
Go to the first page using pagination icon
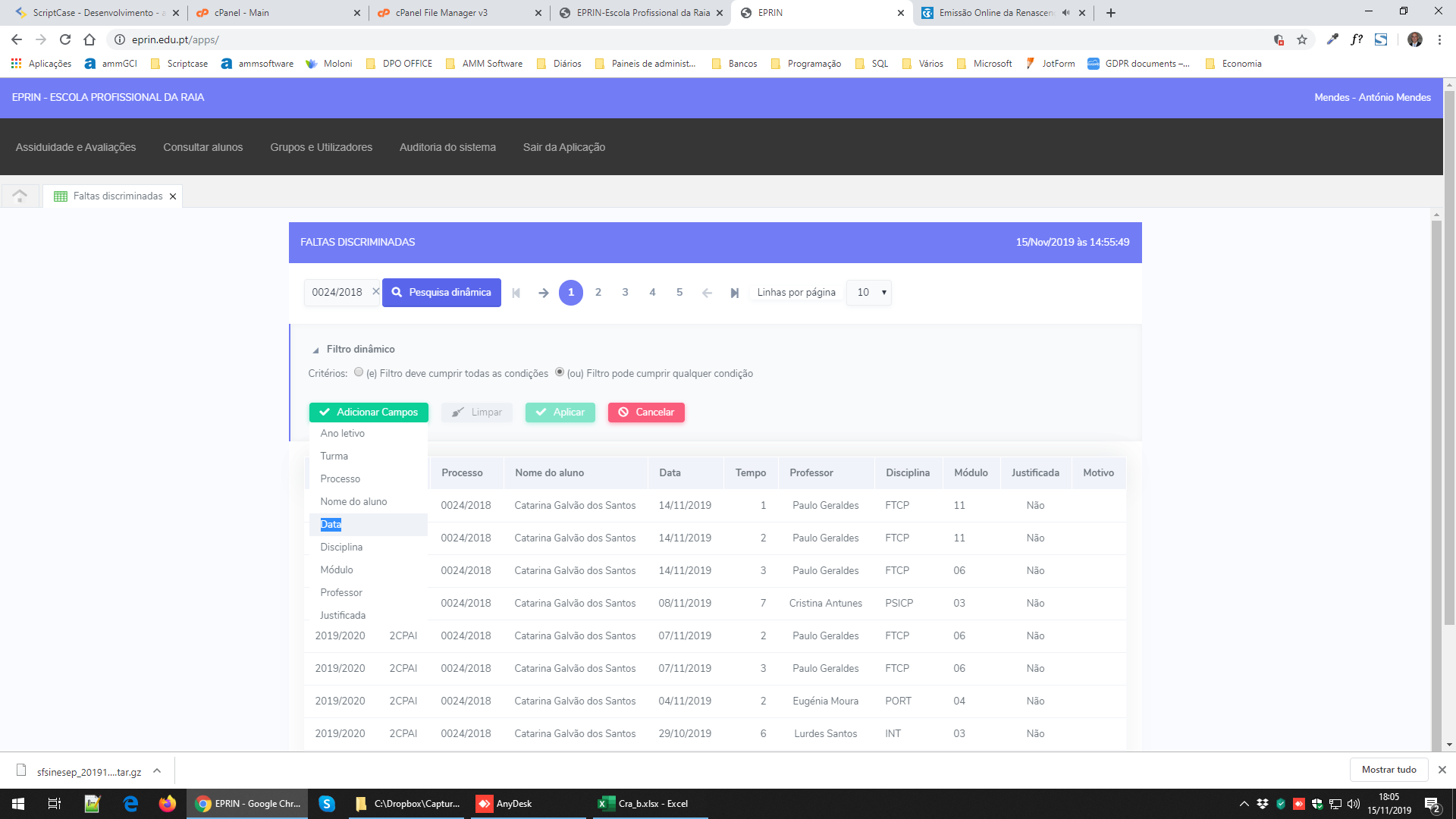(x=516, y=293)
